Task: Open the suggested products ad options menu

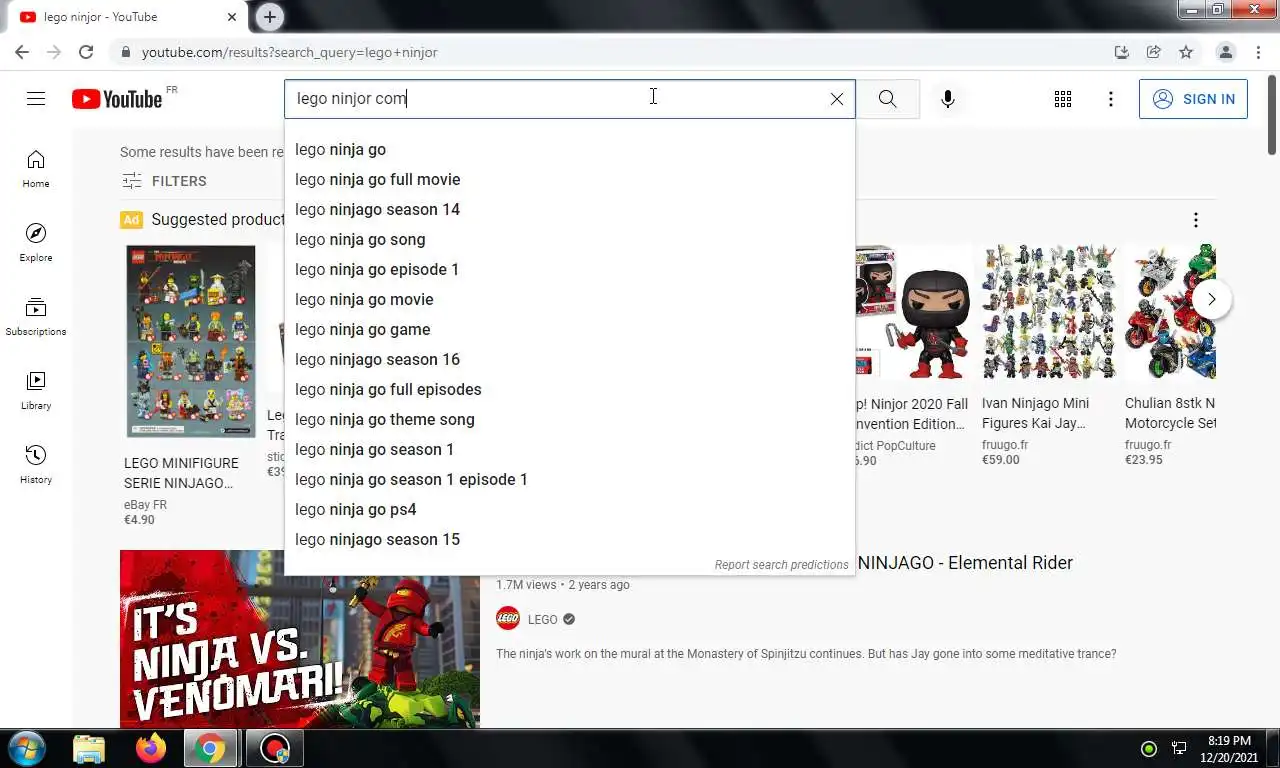Action: point(1195,220)
